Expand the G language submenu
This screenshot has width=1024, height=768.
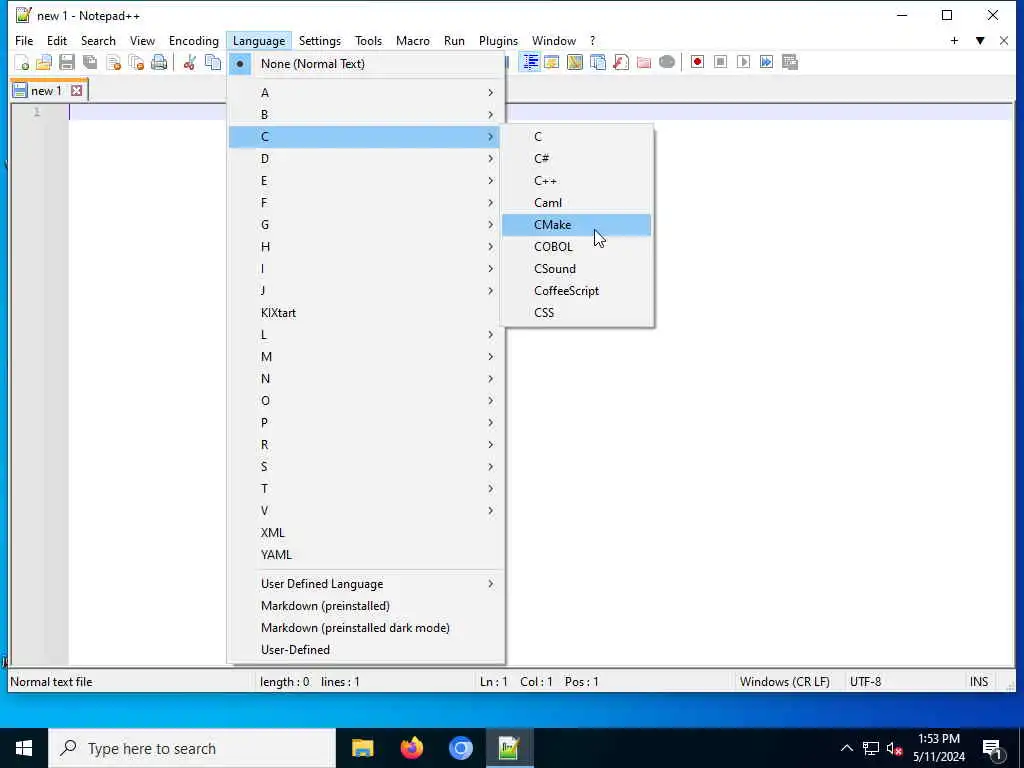[x=366, y=225]
